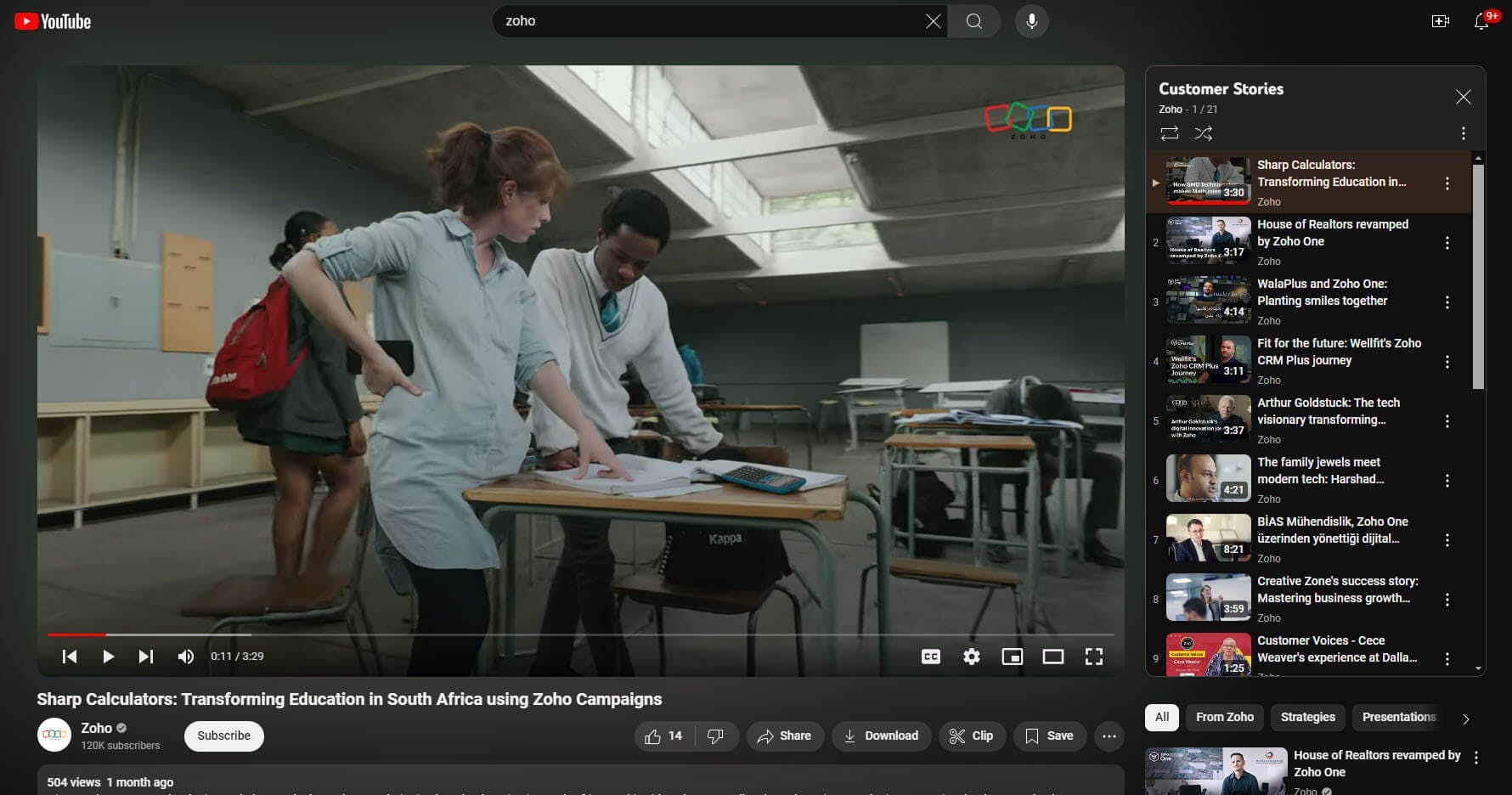Toggle shuffle playlist
The width and height of the screenshot is (1512, 795).
click(1204, 133)
